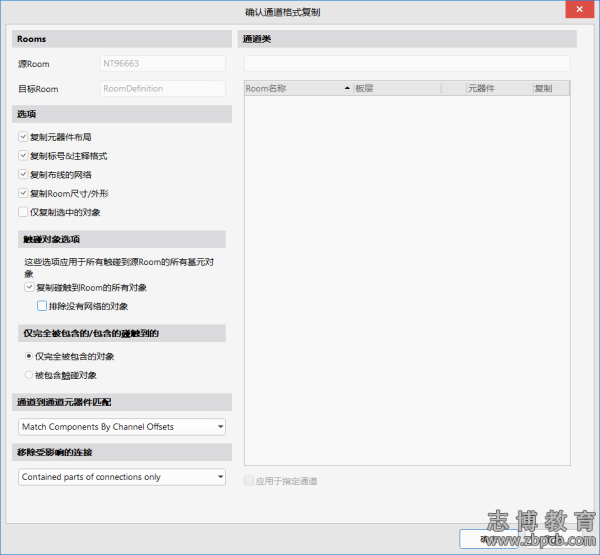Toggle the 复制标号&注释格式 checkbox
This screenshot has height=555, width=600.
23,155
